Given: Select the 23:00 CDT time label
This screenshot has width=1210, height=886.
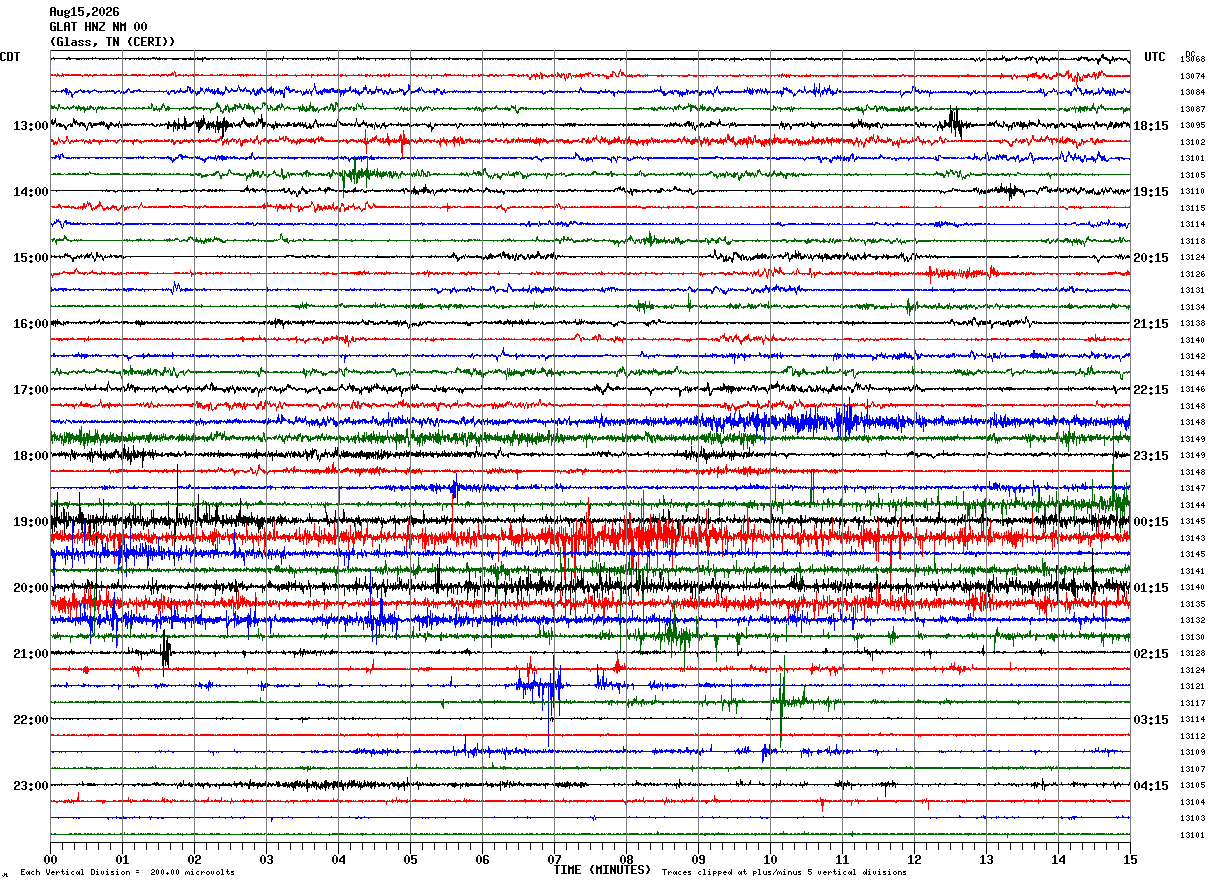Looking at the screenshot, I should pyautogui.click(x=31, y=786).
